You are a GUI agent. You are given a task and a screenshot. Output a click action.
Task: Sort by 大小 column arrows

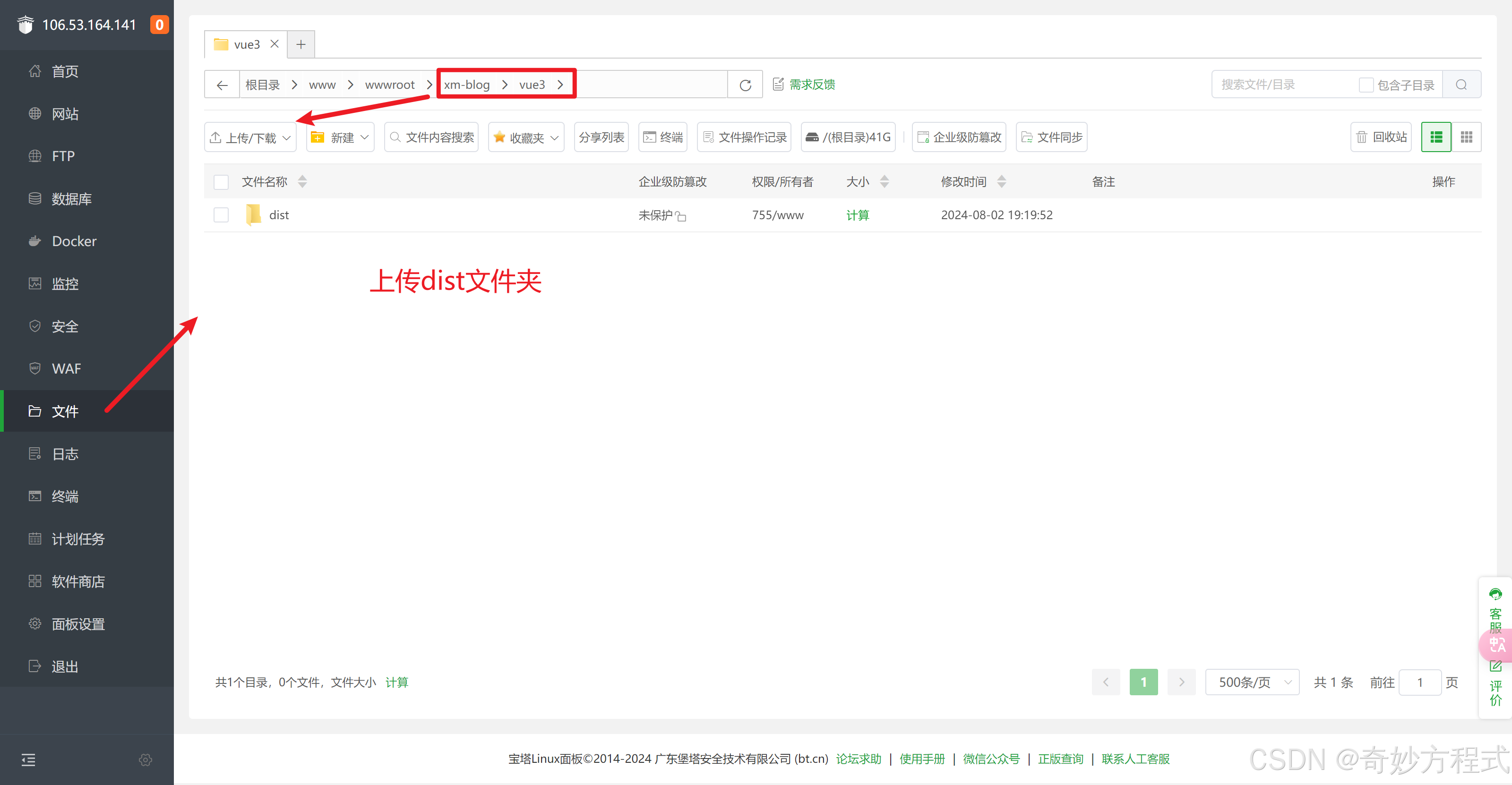click(885, 182)
